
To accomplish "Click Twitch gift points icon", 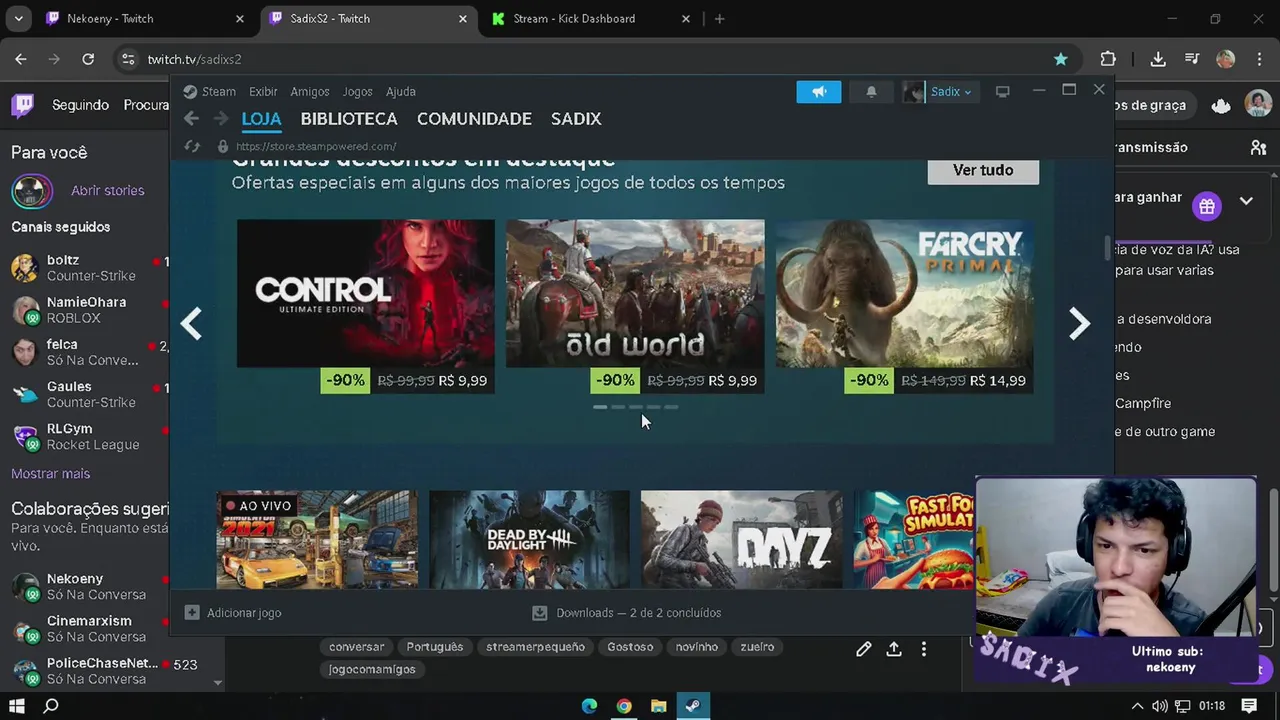I will click(1207, 207).
